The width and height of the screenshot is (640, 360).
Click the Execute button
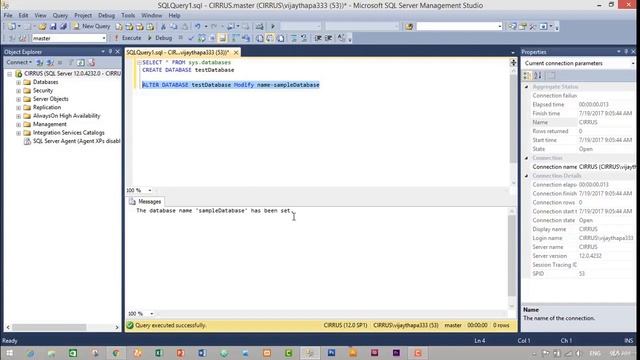point(128,38)
